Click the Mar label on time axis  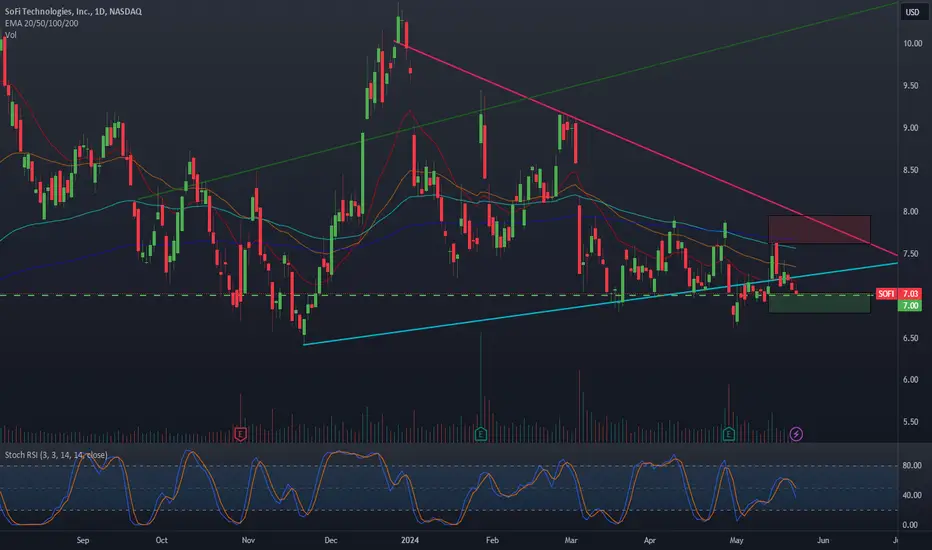coord(571,540)
